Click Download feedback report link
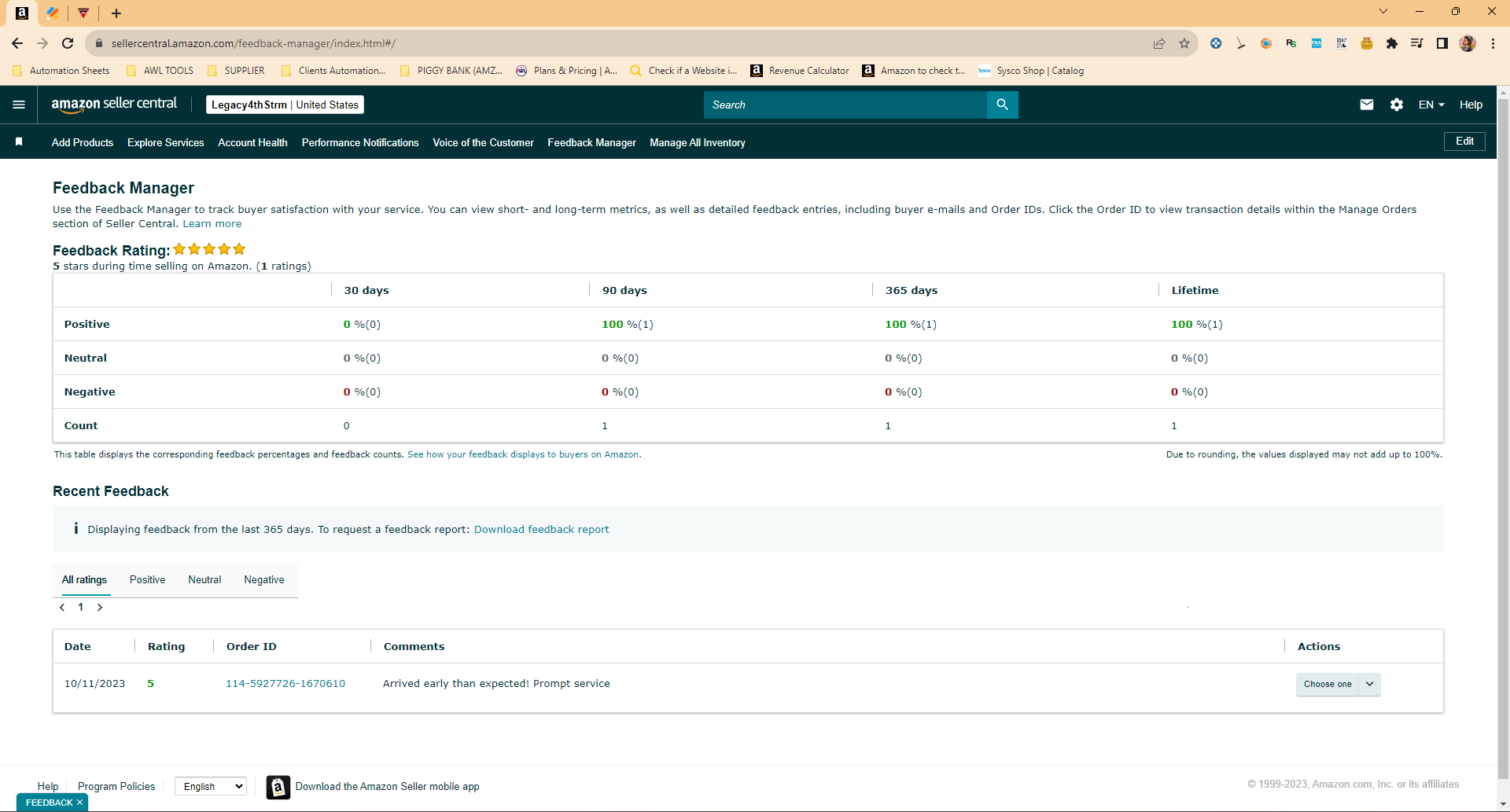The image size is (1510, 812). tap(541, 530)
